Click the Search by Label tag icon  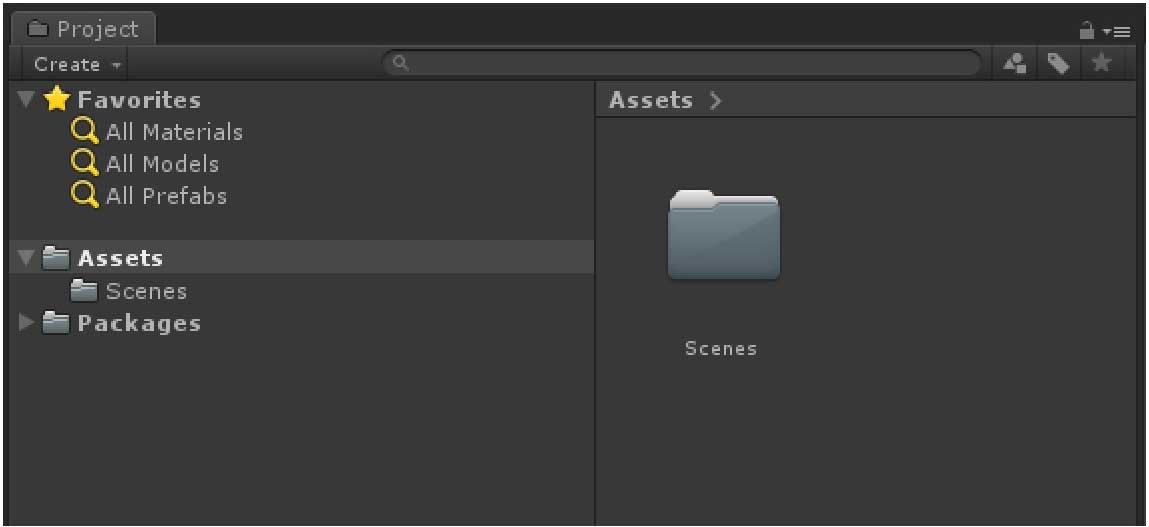coord(1057,65)
